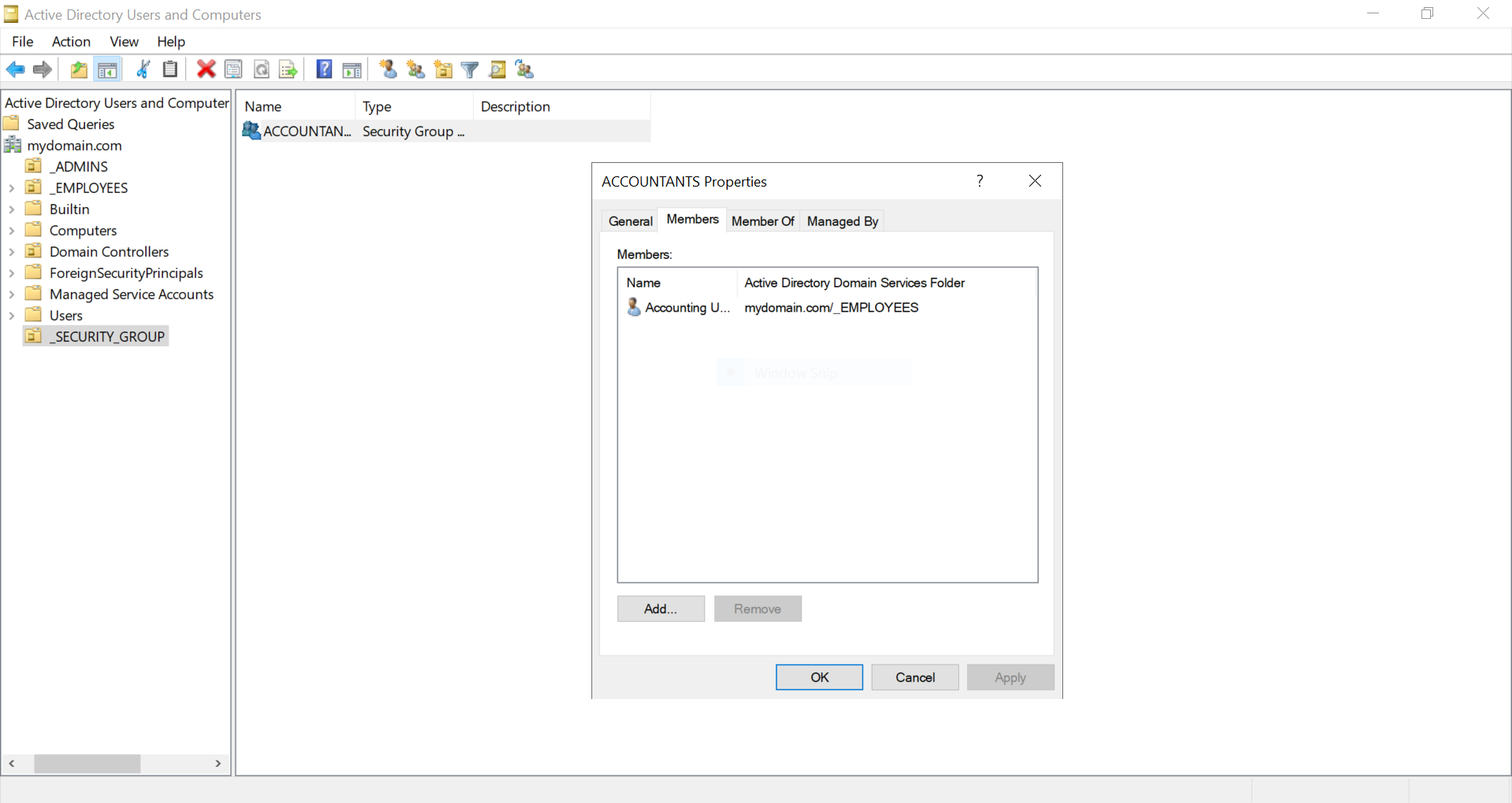Viewport: 1512px width, 803px height.
Task: Create a new user with toolbar icon
Action: [387, 70]
